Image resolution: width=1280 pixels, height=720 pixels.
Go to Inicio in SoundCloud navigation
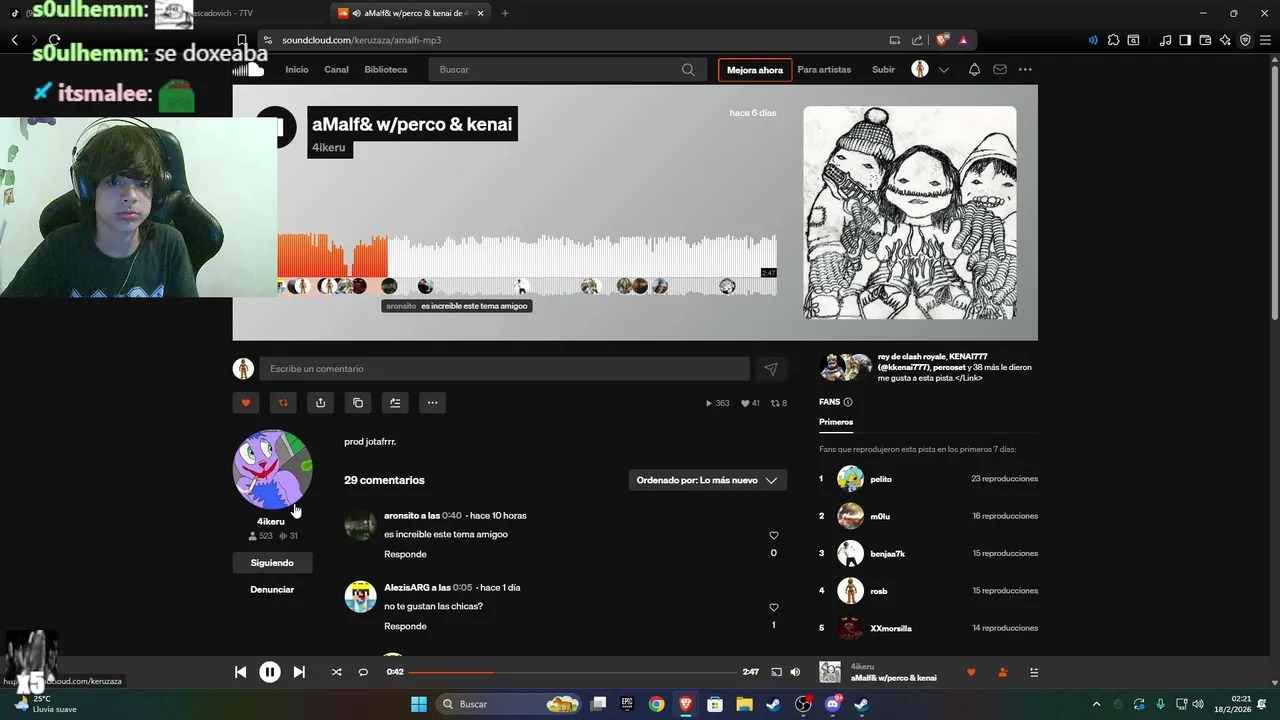point(297,70)
